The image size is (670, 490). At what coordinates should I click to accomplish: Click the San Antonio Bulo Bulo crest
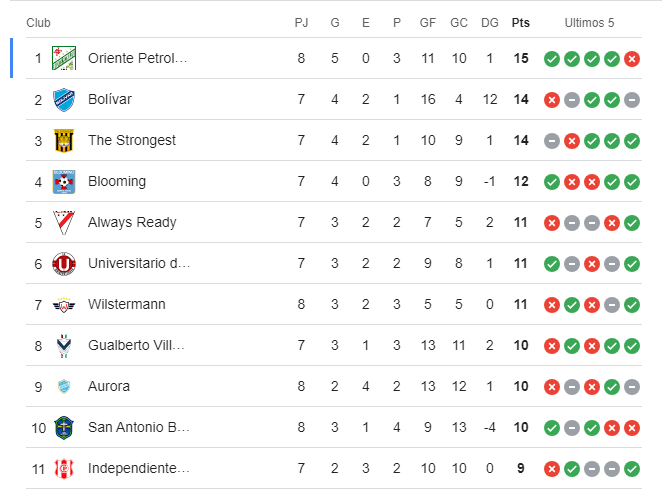pyautogui.click(x=64, y=428)
